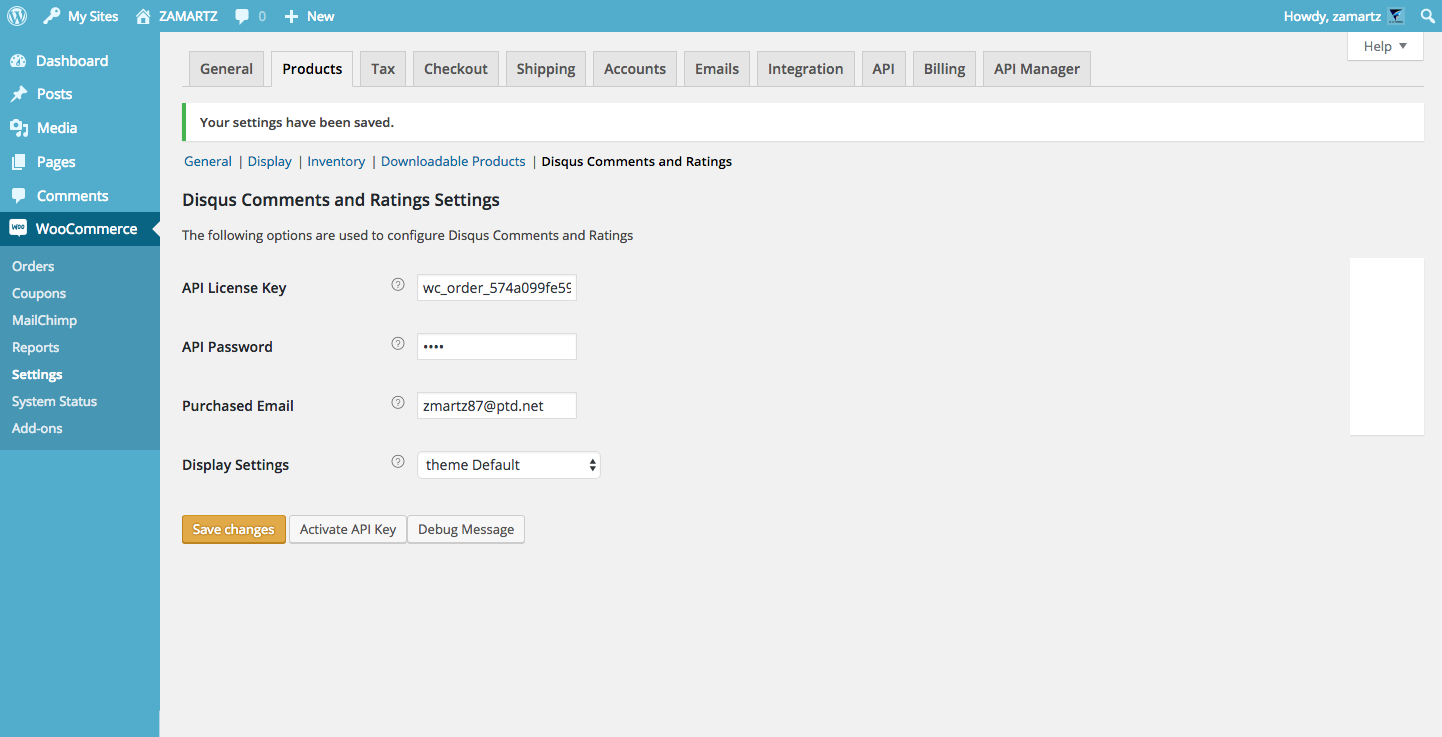
Task: Go to Dashboard in the sidebar
Action: click(71, 61)
